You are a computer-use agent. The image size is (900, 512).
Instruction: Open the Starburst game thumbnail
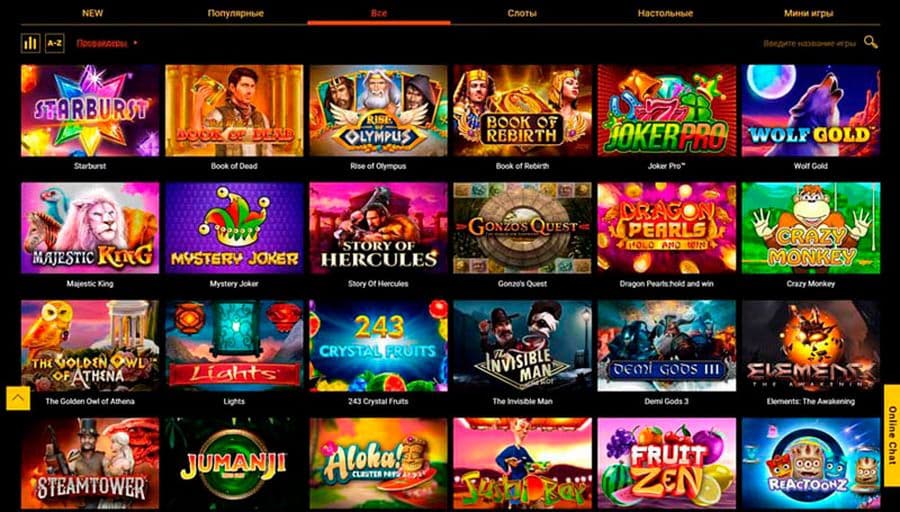(90, 110)
